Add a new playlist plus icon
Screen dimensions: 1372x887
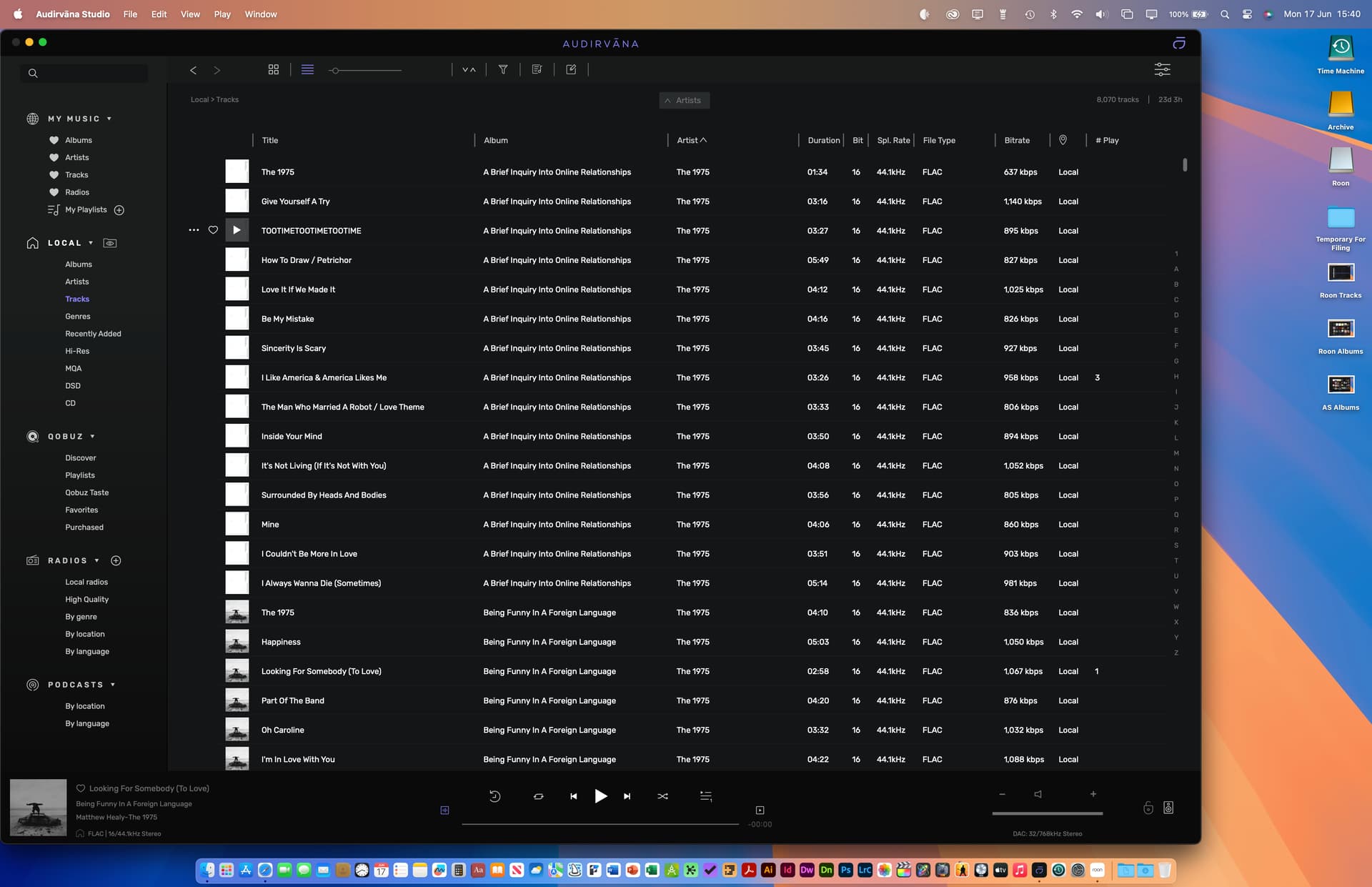(119, 210)
